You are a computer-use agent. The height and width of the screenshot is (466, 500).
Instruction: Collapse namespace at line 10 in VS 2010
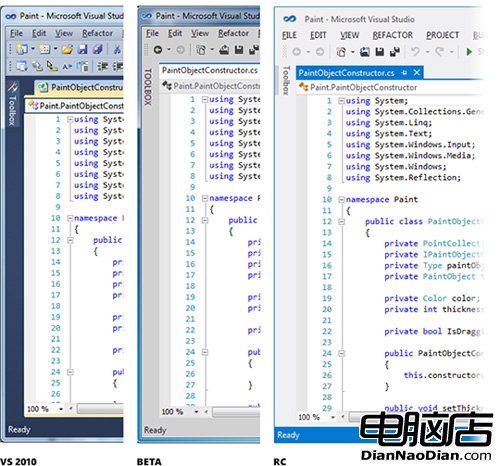pyautogui.click(x=70, y=218)
